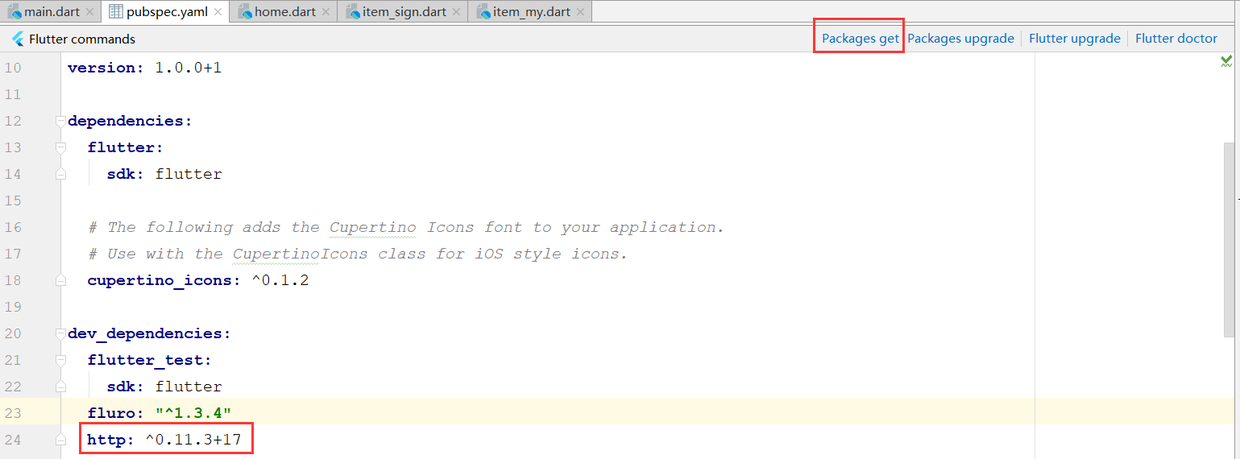Viewport: 1240px width, 459px height.
Task: Click the http: ^0.11.3+17 dependency line
Action: click(x=165, y=439)
